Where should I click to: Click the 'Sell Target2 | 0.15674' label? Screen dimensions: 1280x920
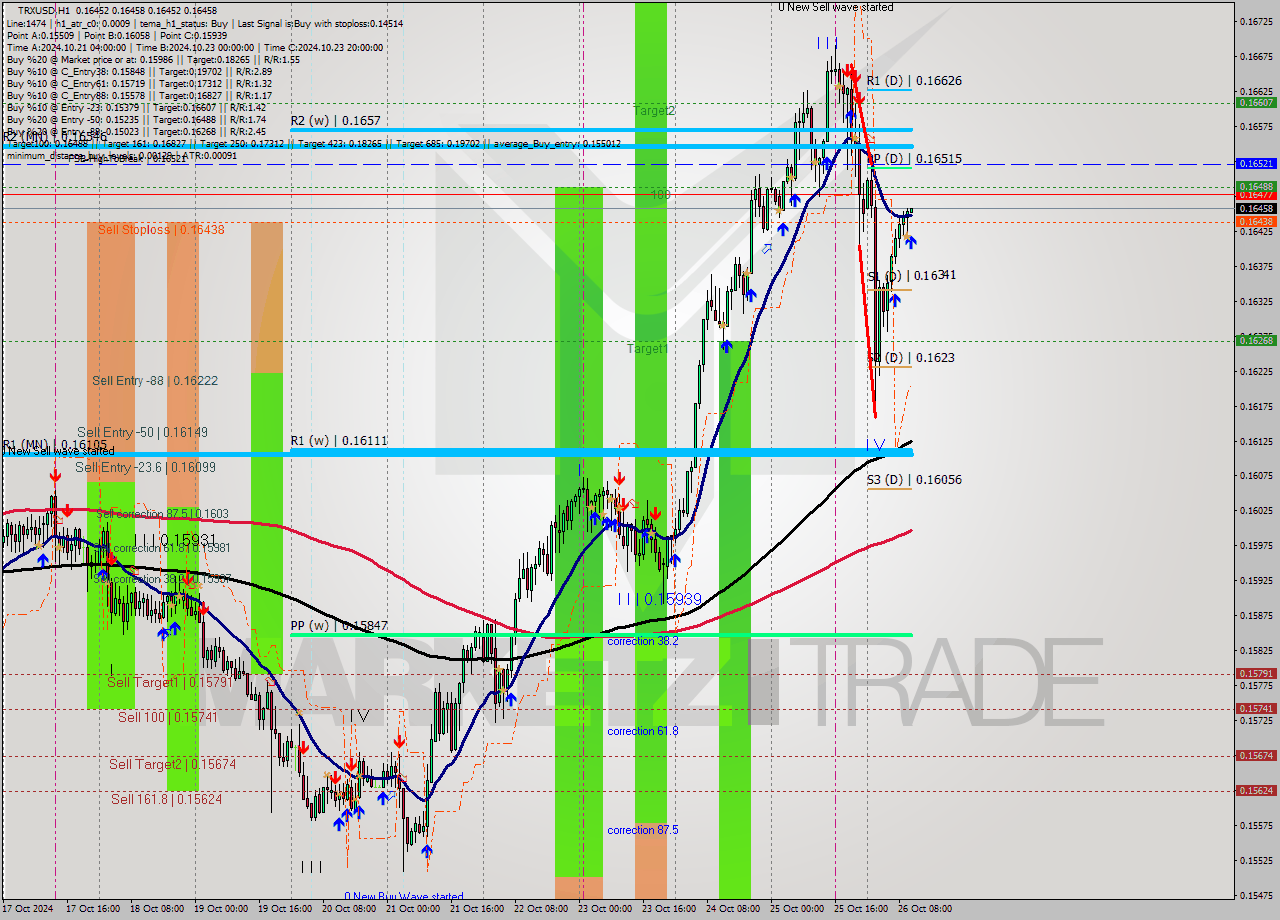(173, 764)
